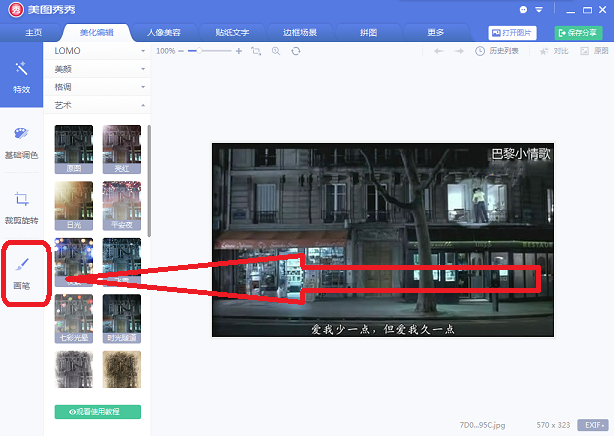614x436 pixels.
Task: Open the 特效 effects panel
Action: coord(21,76)
